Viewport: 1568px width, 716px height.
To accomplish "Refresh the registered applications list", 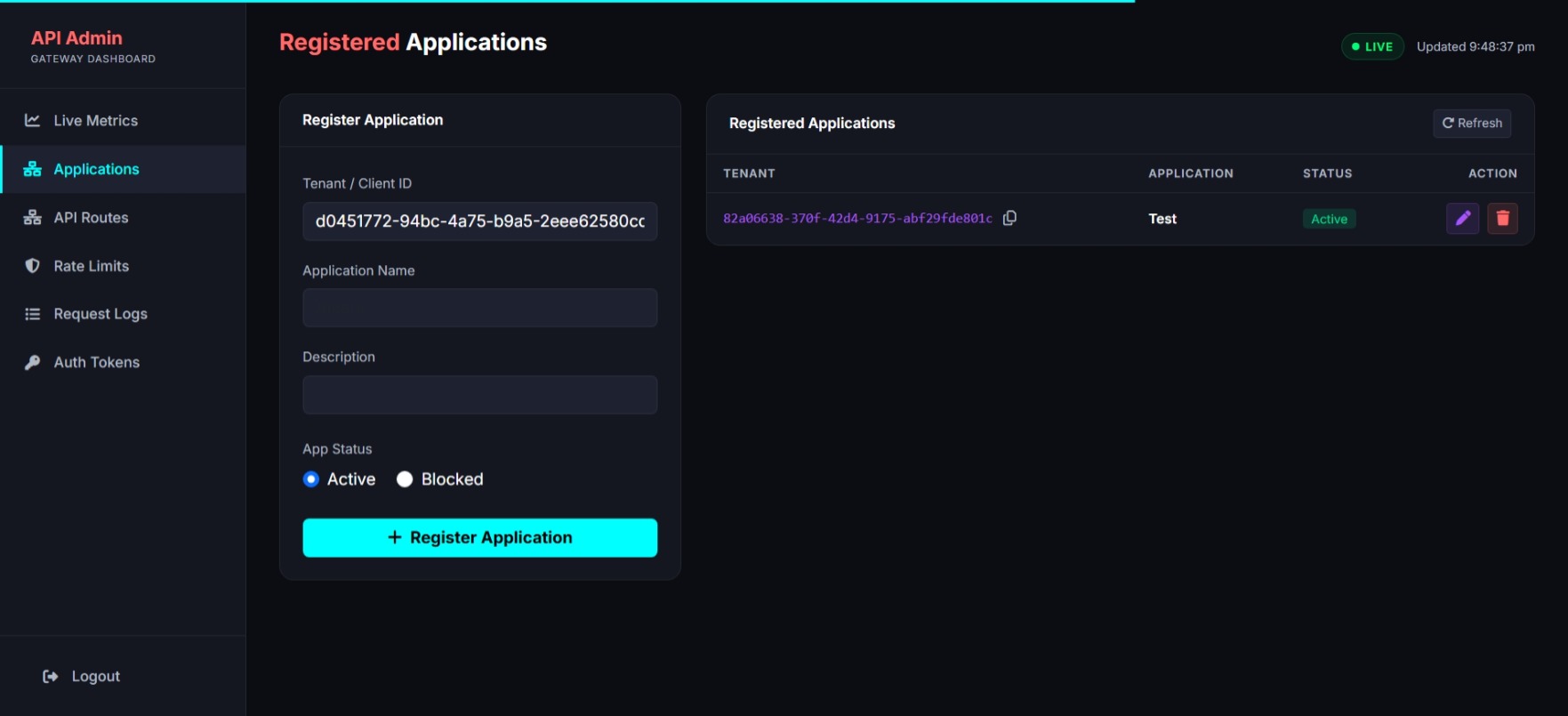I will click(1472, 123).
